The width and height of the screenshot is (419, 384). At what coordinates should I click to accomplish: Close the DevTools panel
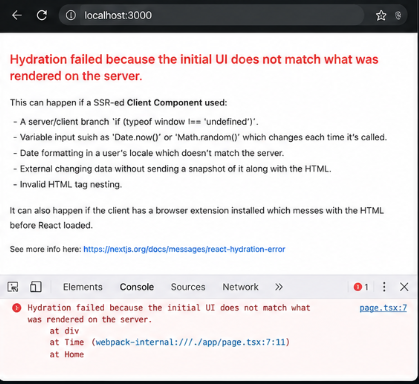[x=404, y=287]
